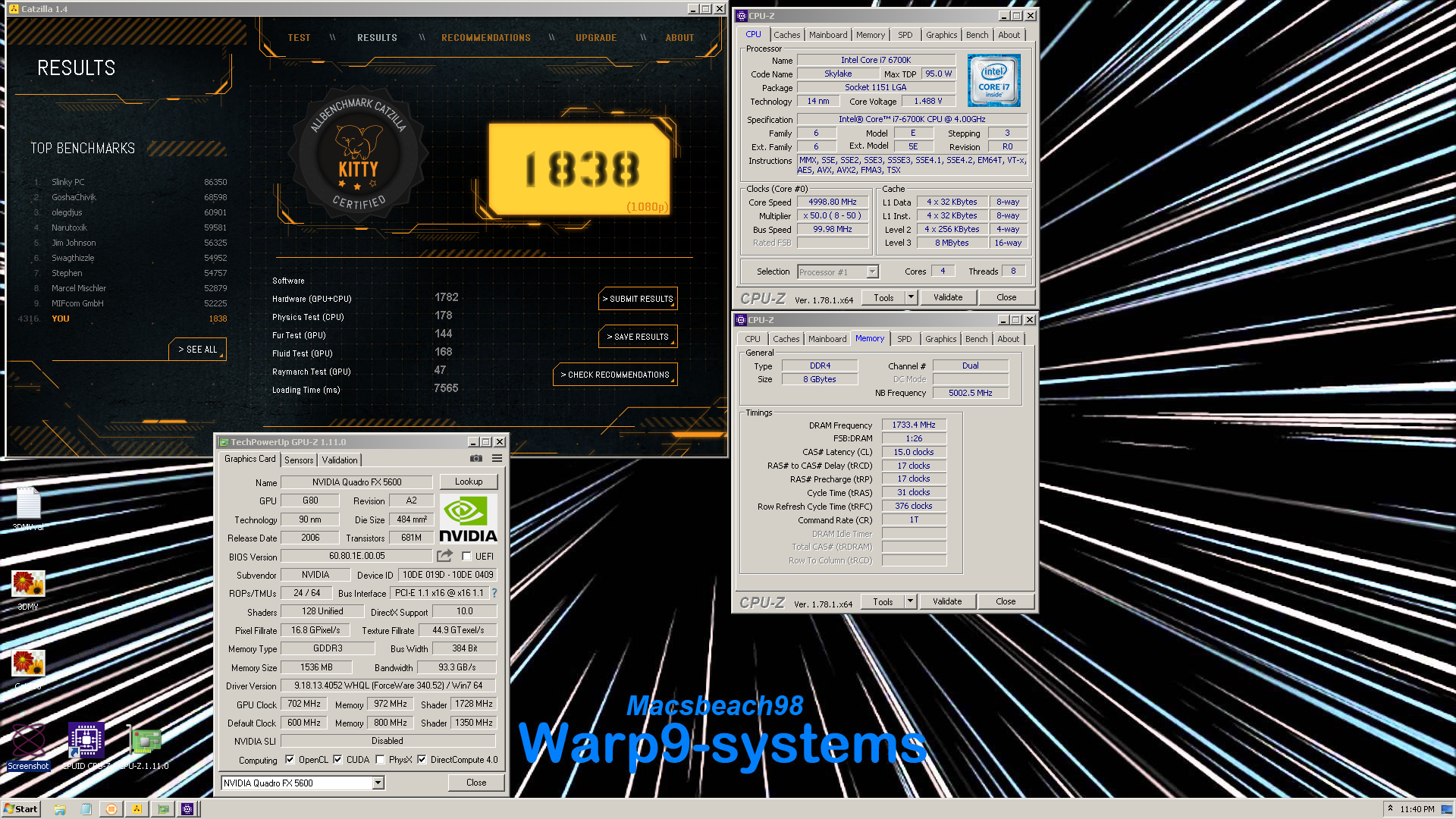Click the GPU-Z green taskbar button

162,809
